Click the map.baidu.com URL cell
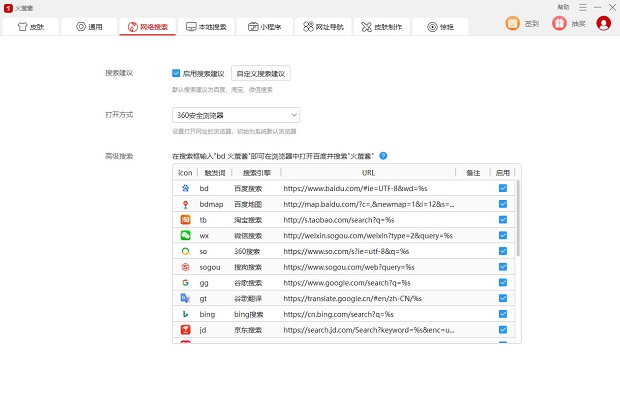Screen dimensions: 620x393 [369, 204]
